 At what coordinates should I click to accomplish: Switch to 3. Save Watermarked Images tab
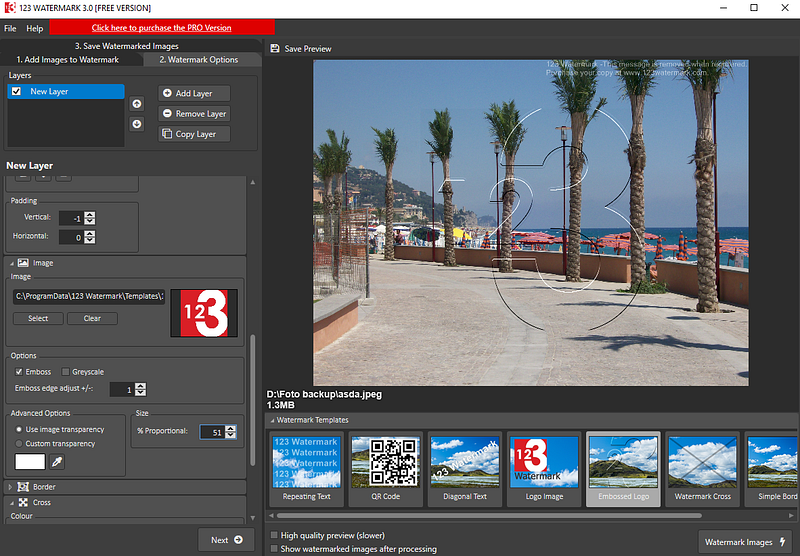pyautogui.click(x=127, y=46)
